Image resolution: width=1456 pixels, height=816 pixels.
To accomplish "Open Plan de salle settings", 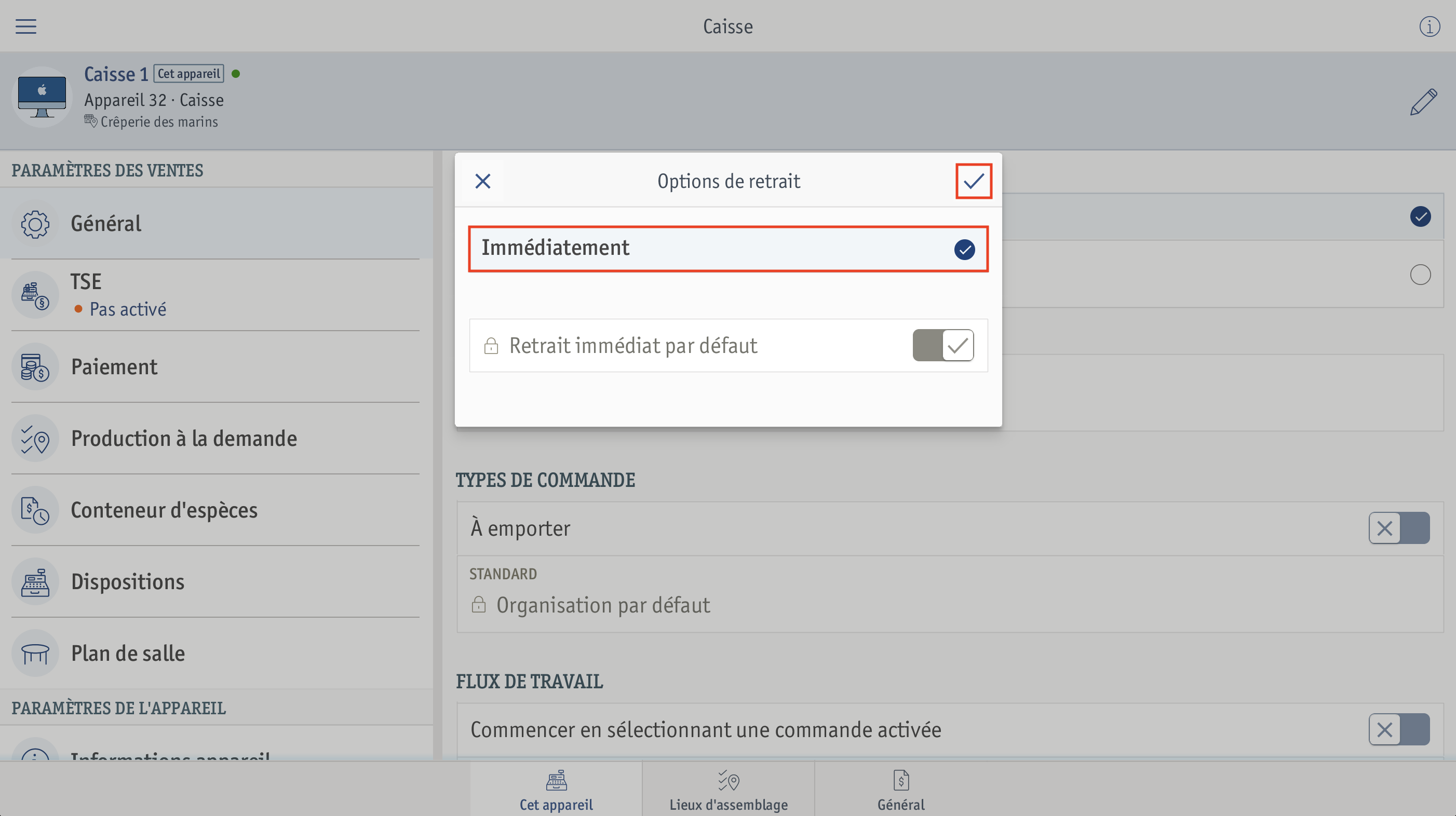I will pyautogui.click(x=217, y=653).
